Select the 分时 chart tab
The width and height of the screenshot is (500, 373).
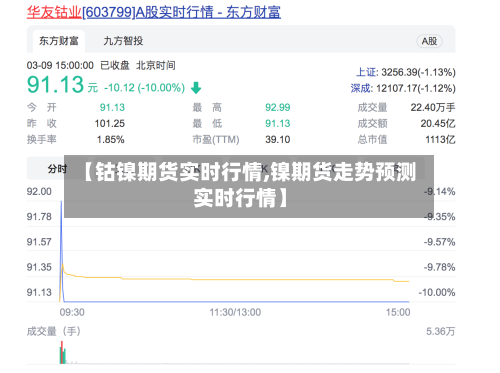point(57,169)
